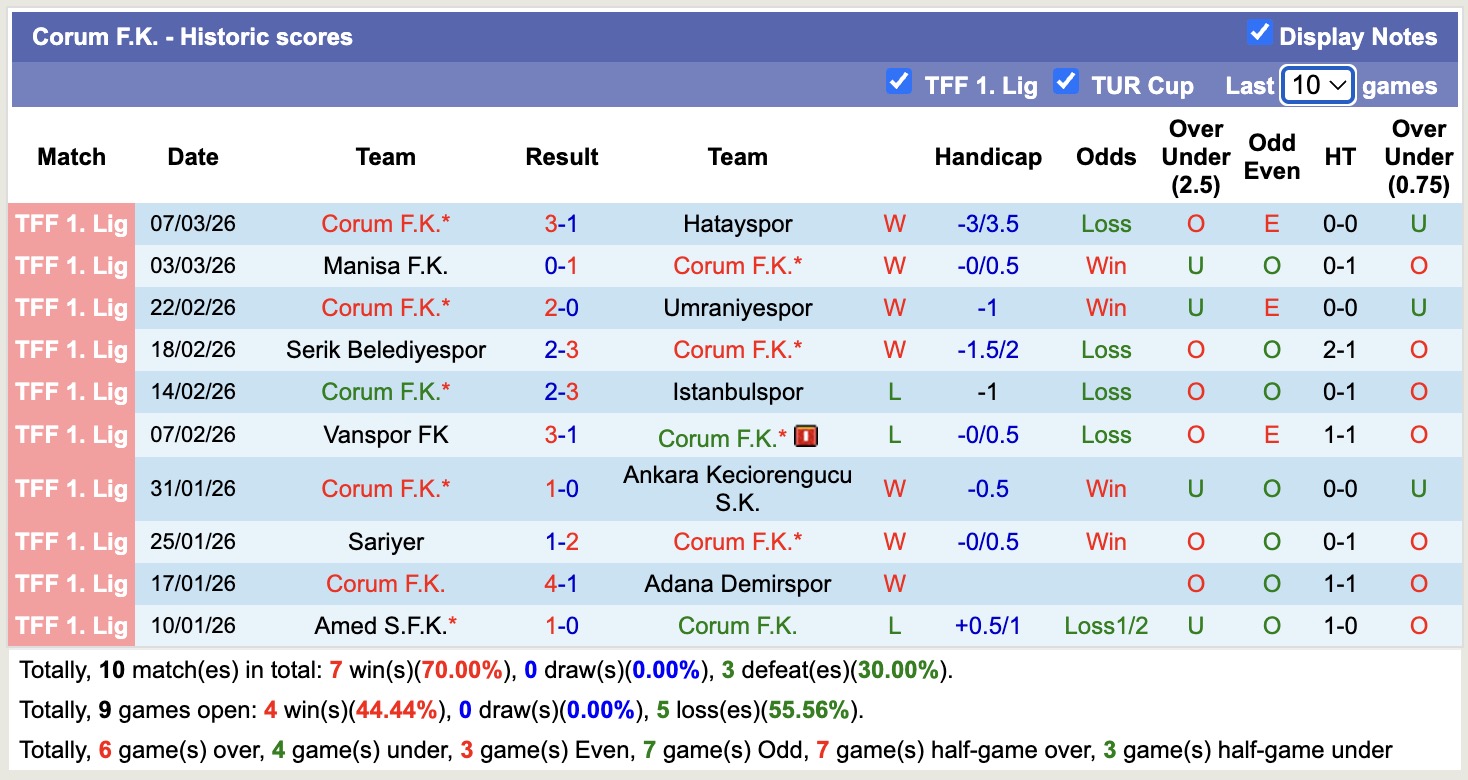The image size is (1468, 780).
Task: Click the 2-3 result versus Istanbulspor
Action: click(561, 392)
